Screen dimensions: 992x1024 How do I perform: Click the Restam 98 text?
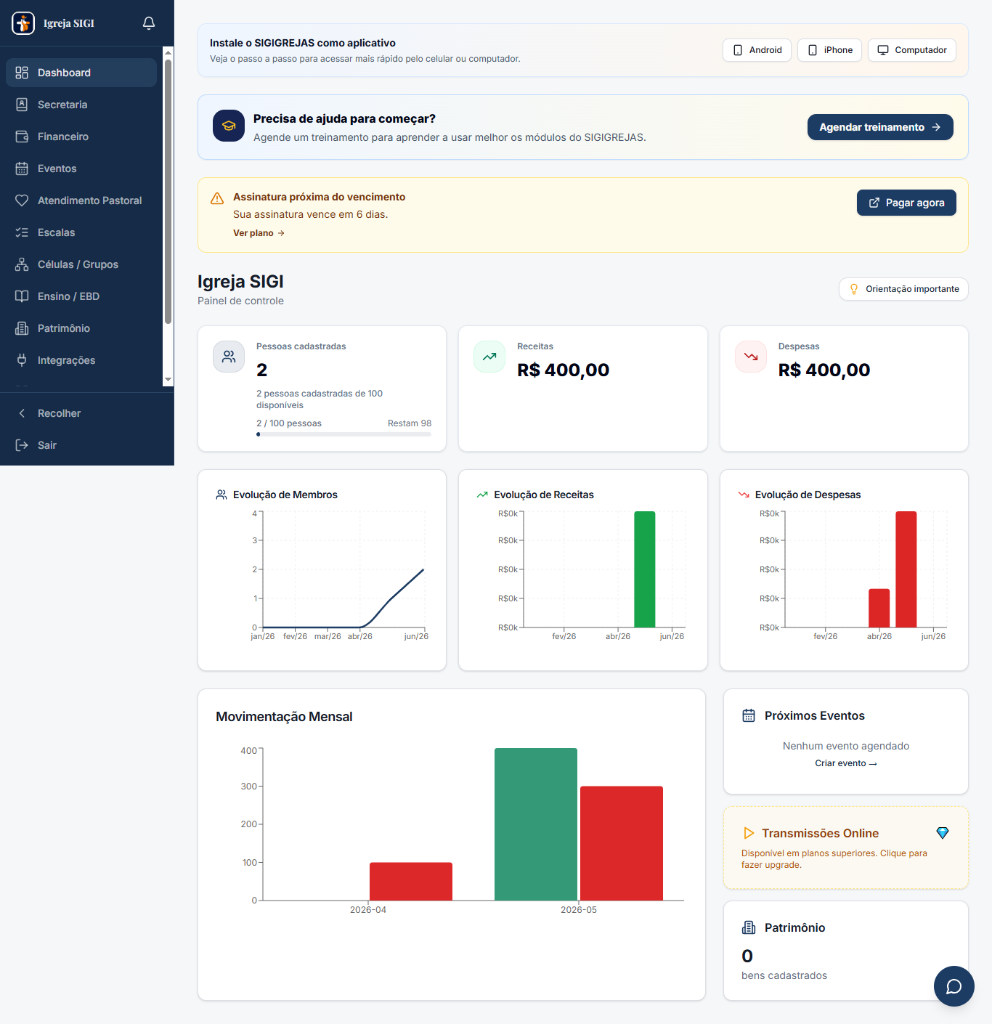[x=409, y=423]
